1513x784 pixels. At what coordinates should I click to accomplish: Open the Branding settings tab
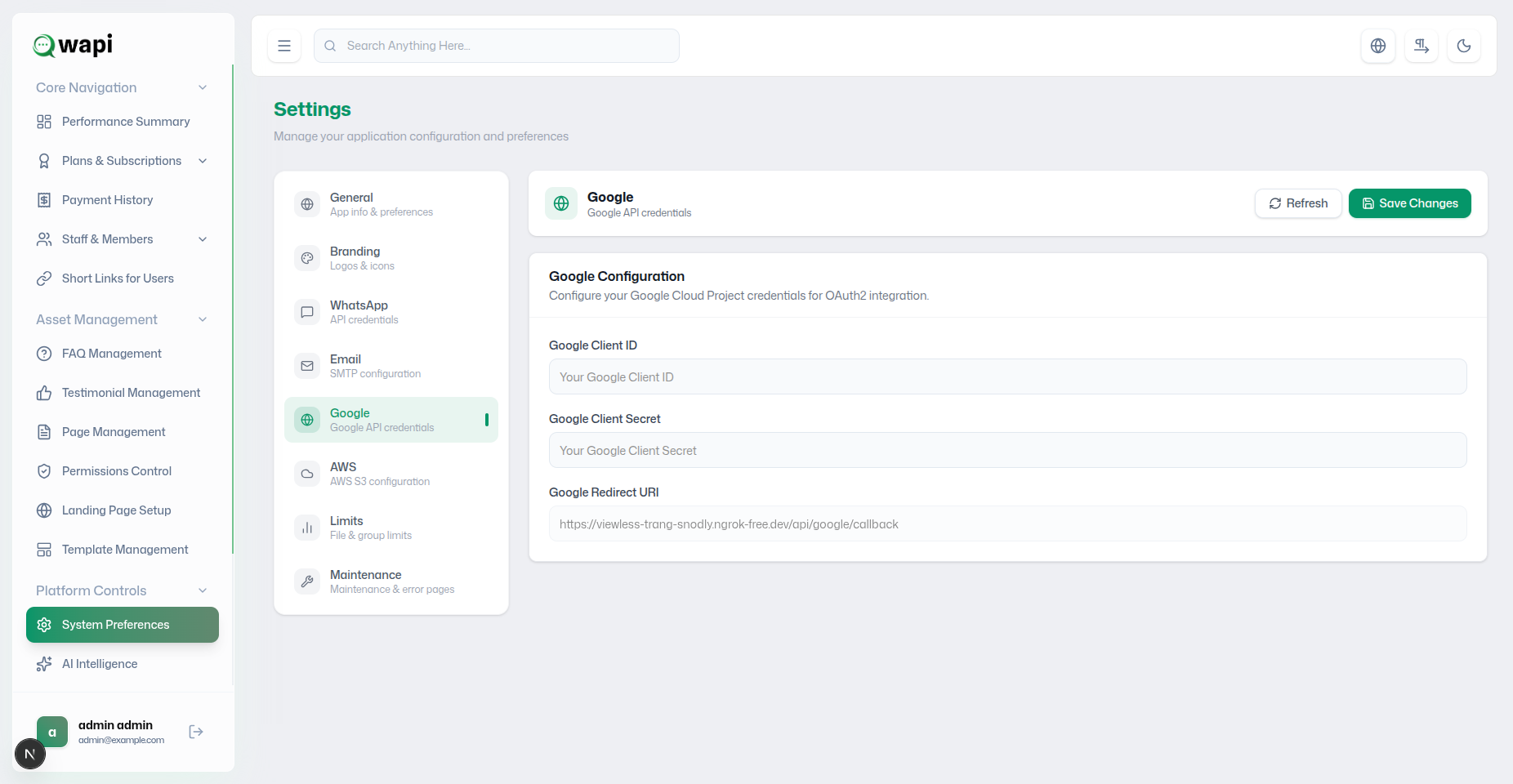pyautogui.click(x=391, y=258)
